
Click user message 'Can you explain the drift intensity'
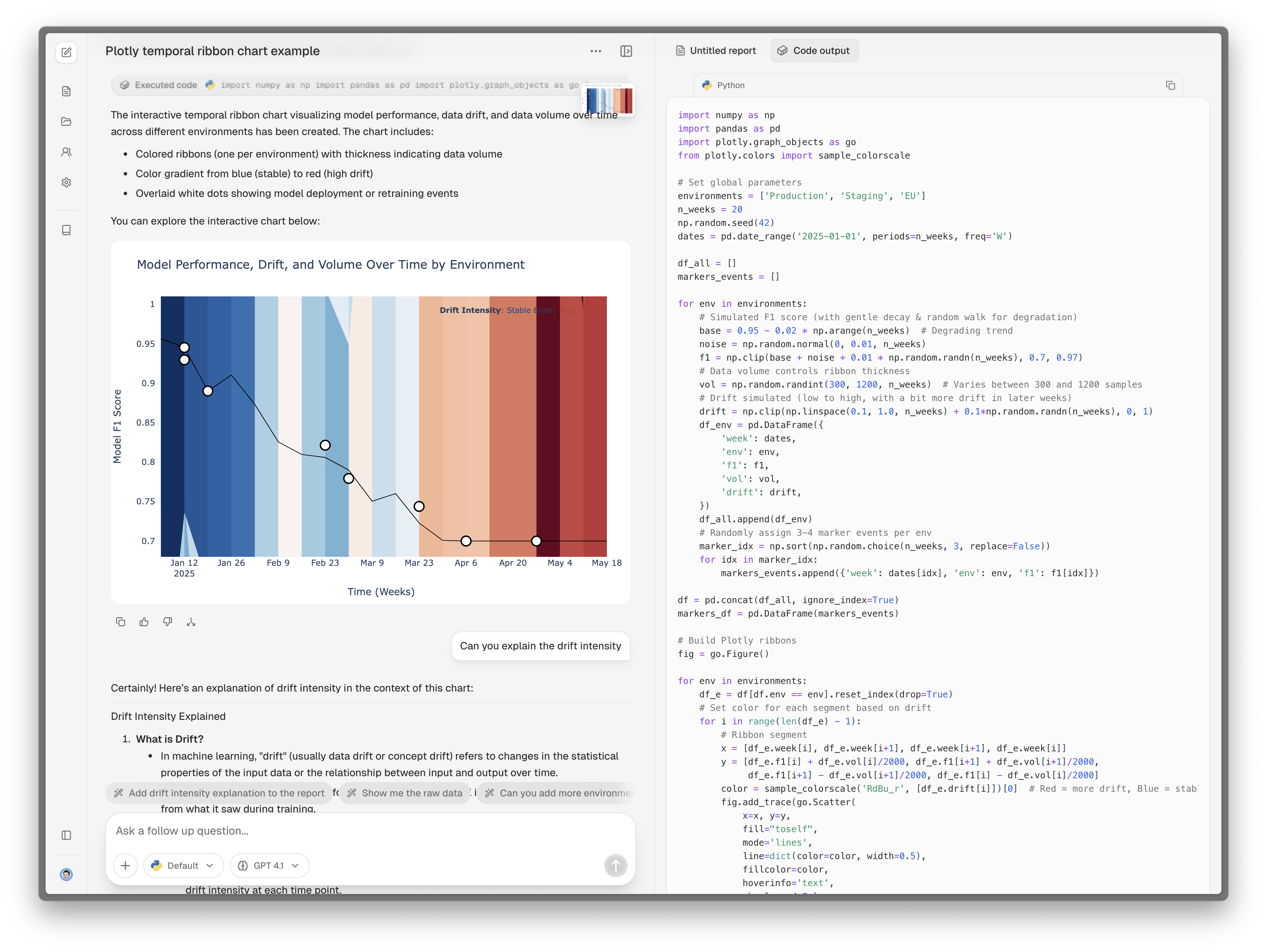pyautogui.click(x=540, y=646)
